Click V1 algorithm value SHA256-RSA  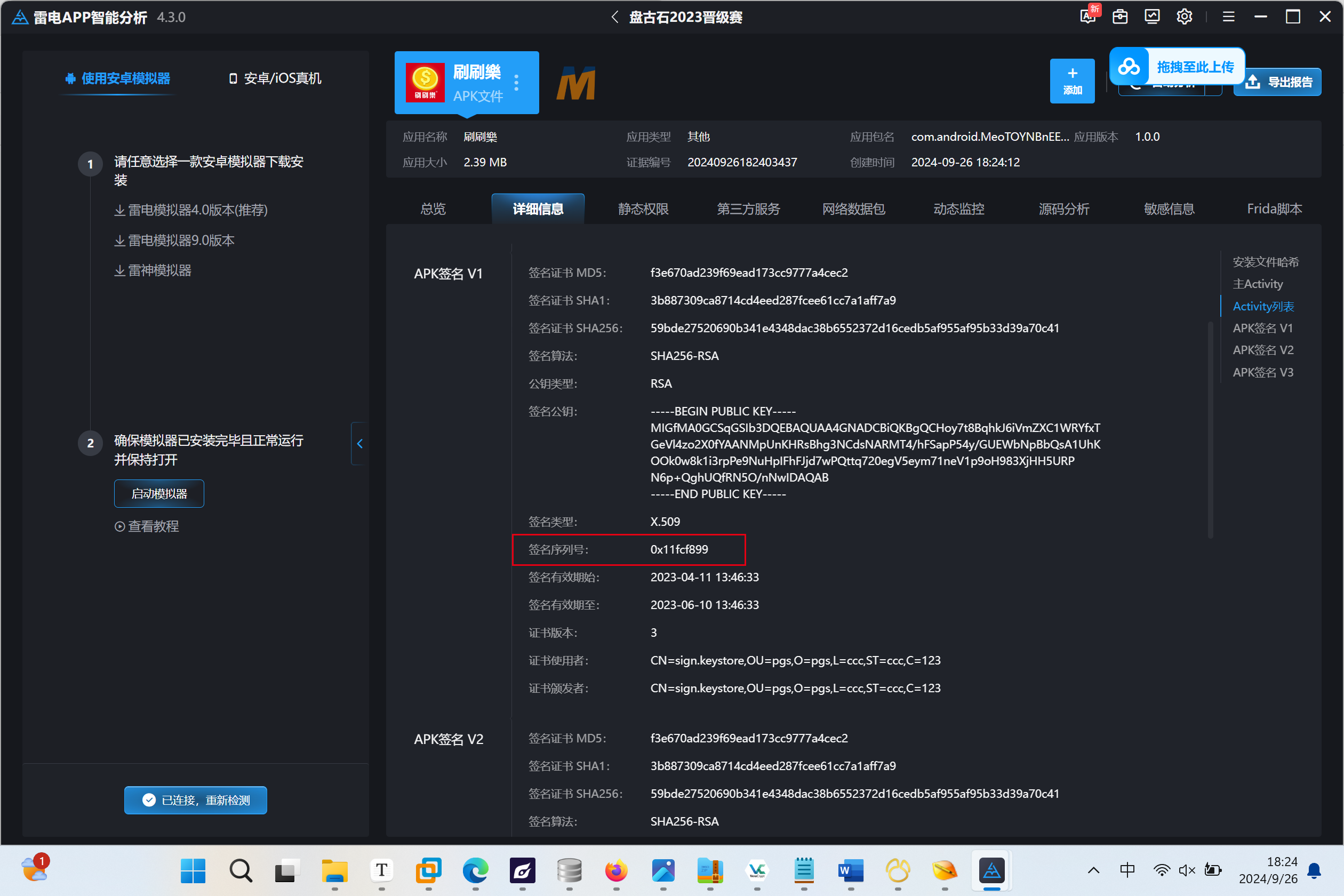point(684,356)
